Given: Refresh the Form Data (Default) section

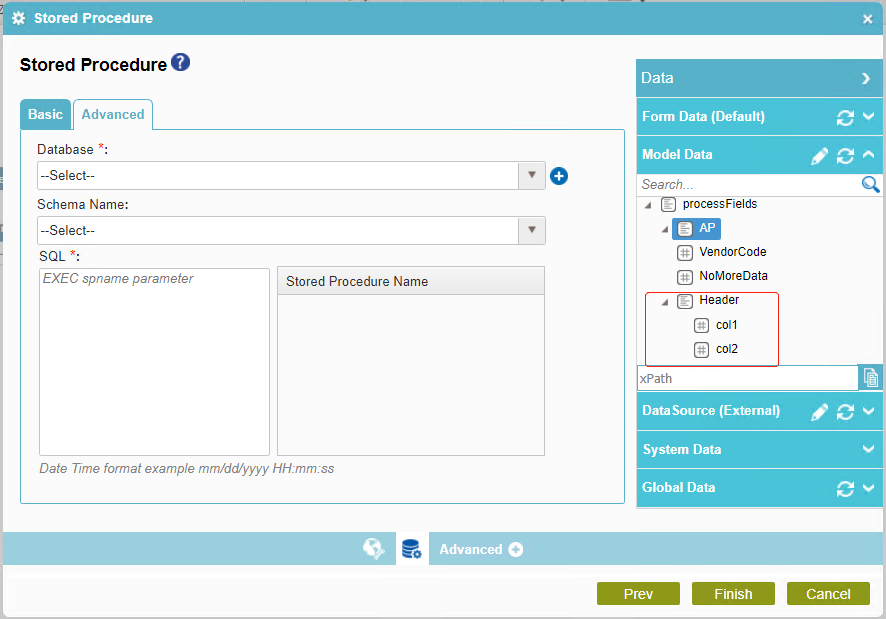Looking at the screenshot, I should pyautogui.click(x=845, y=117).
